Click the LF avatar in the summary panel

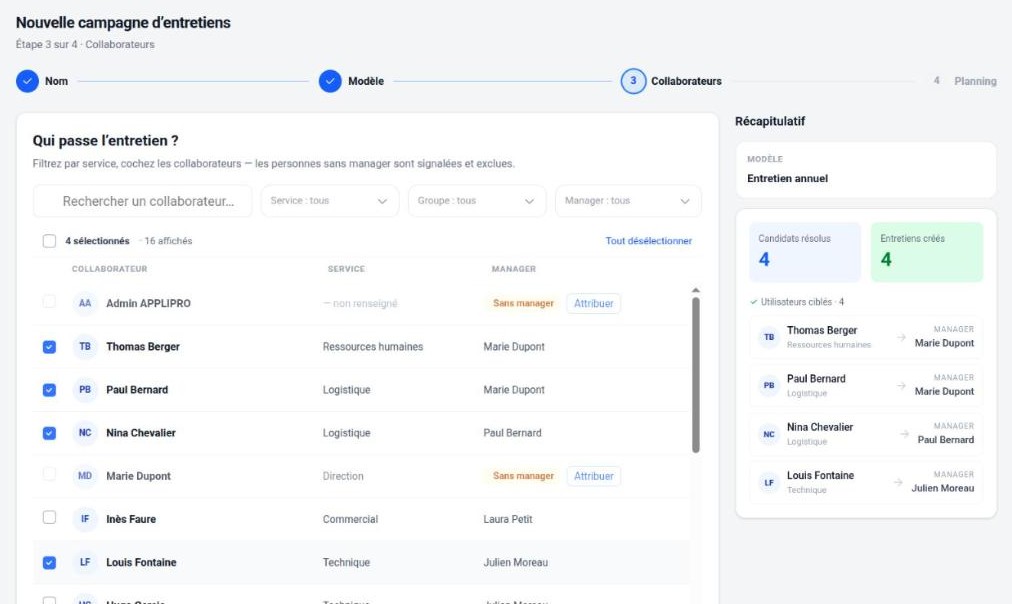tap(769, 483)
